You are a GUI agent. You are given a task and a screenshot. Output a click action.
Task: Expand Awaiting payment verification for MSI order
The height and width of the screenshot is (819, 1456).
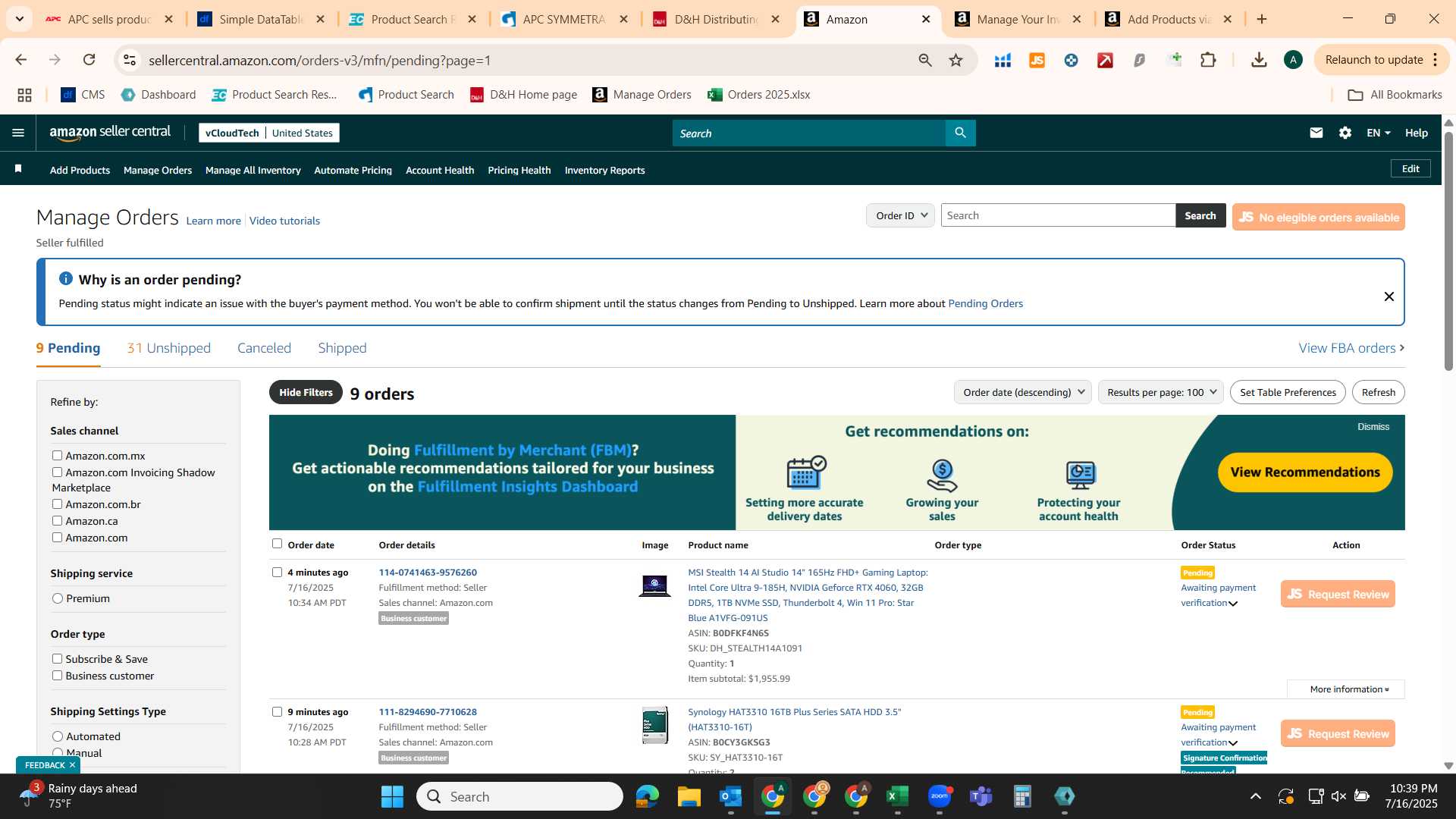(1233, 604)
